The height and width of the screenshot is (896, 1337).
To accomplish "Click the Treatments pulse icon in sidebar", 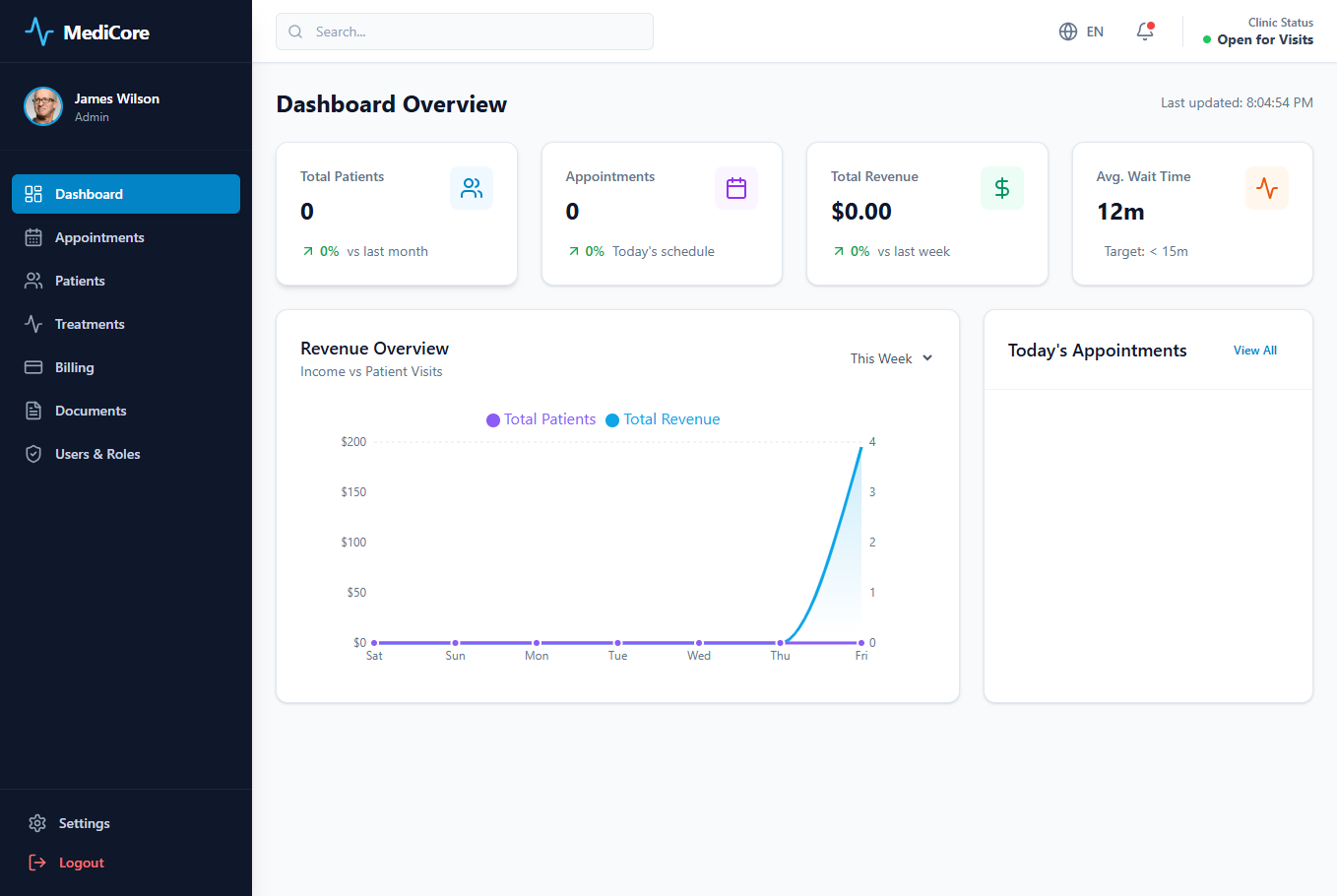I will click(x=33, y=324).
